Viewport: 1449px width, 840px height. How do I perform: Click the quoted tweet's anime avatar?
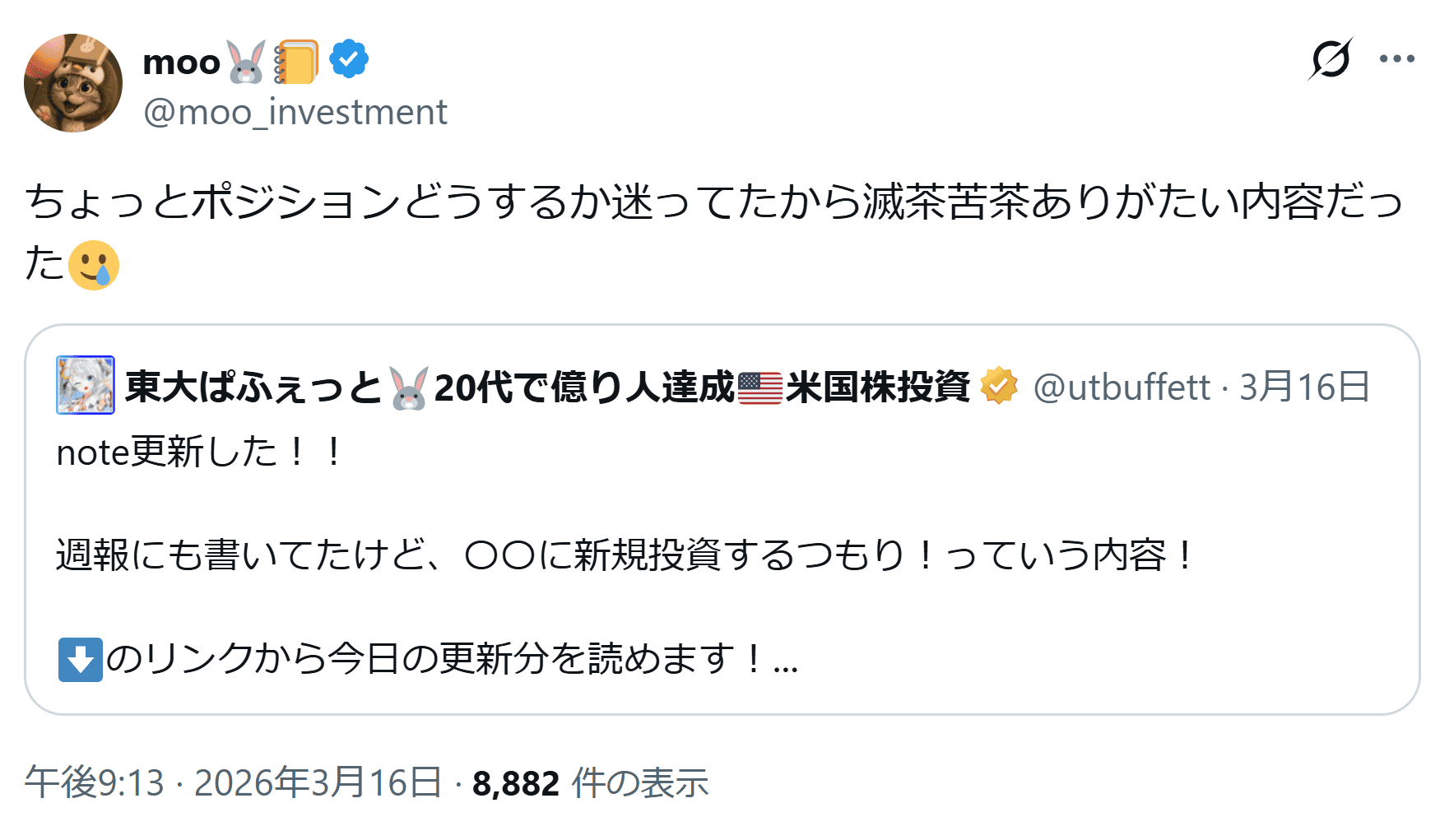[86, 385]
